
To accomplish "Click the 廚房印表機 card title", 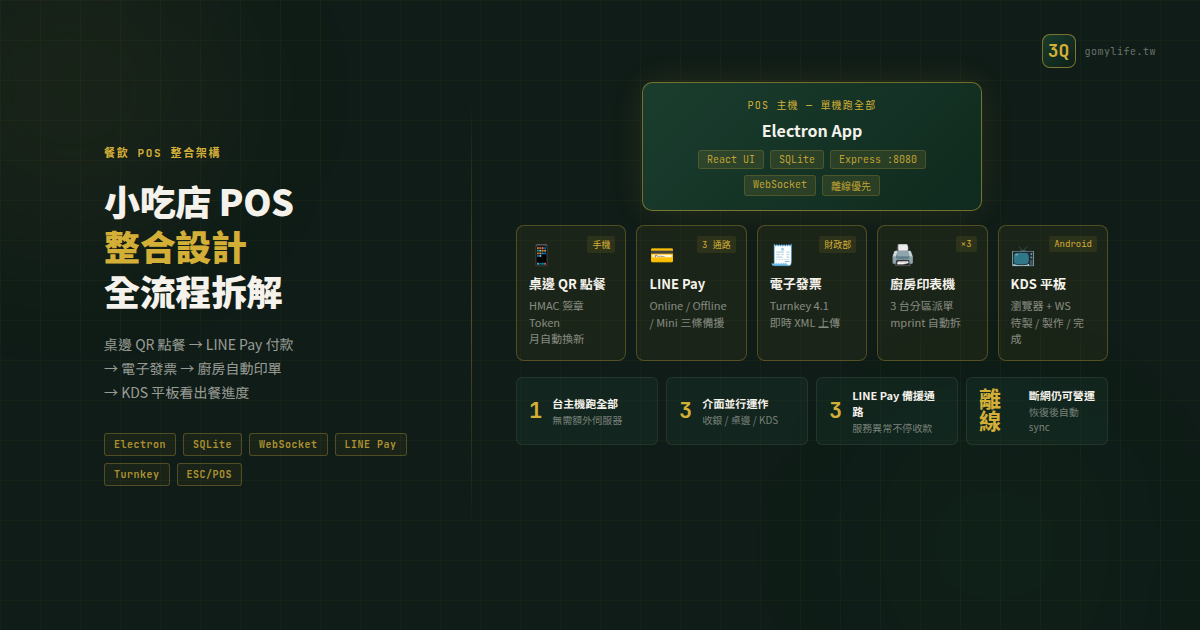I will pos(922,284).
